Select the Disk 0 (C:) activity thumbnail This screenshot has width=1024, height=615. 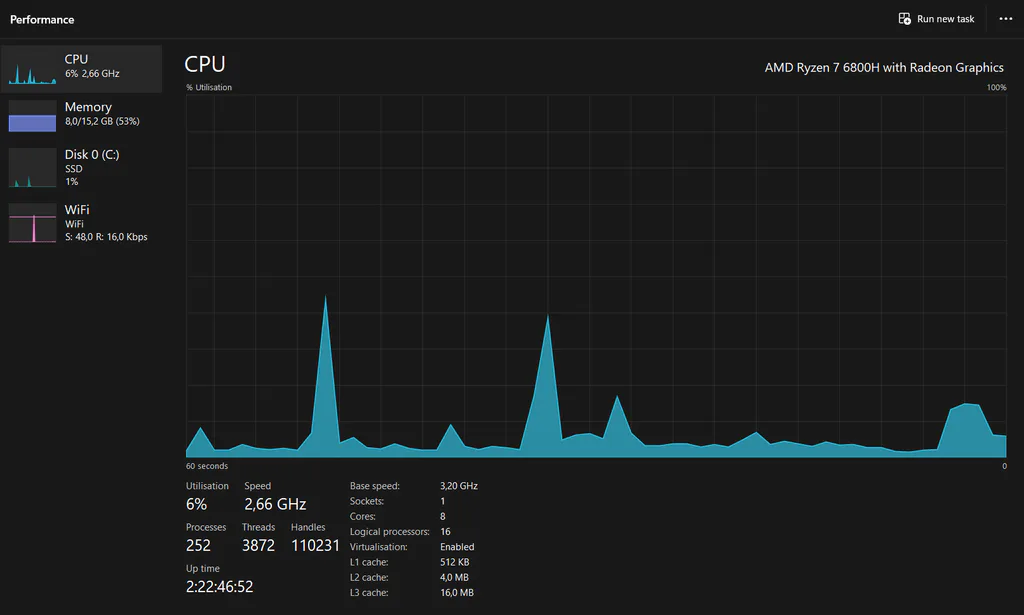tap(32, 168)
